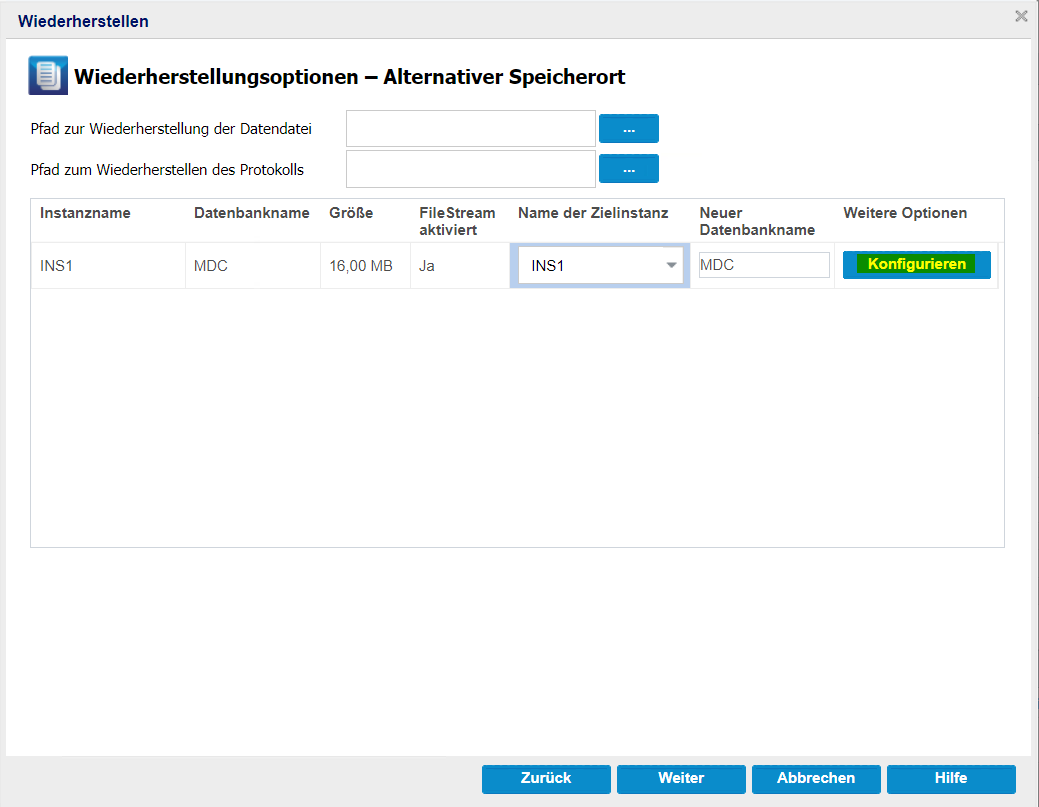This screenshot has height=807, width=1039.
Task: Focus the data file restore path field
Action: tap(470, 129)
